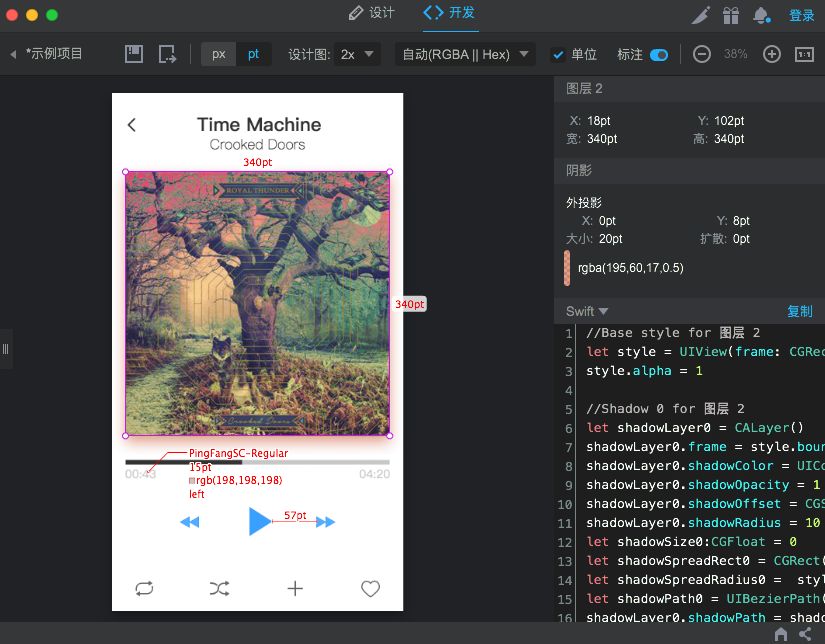Go back from 示例项目 project
This screenshot has height=644, width=825.
point(13,54)
